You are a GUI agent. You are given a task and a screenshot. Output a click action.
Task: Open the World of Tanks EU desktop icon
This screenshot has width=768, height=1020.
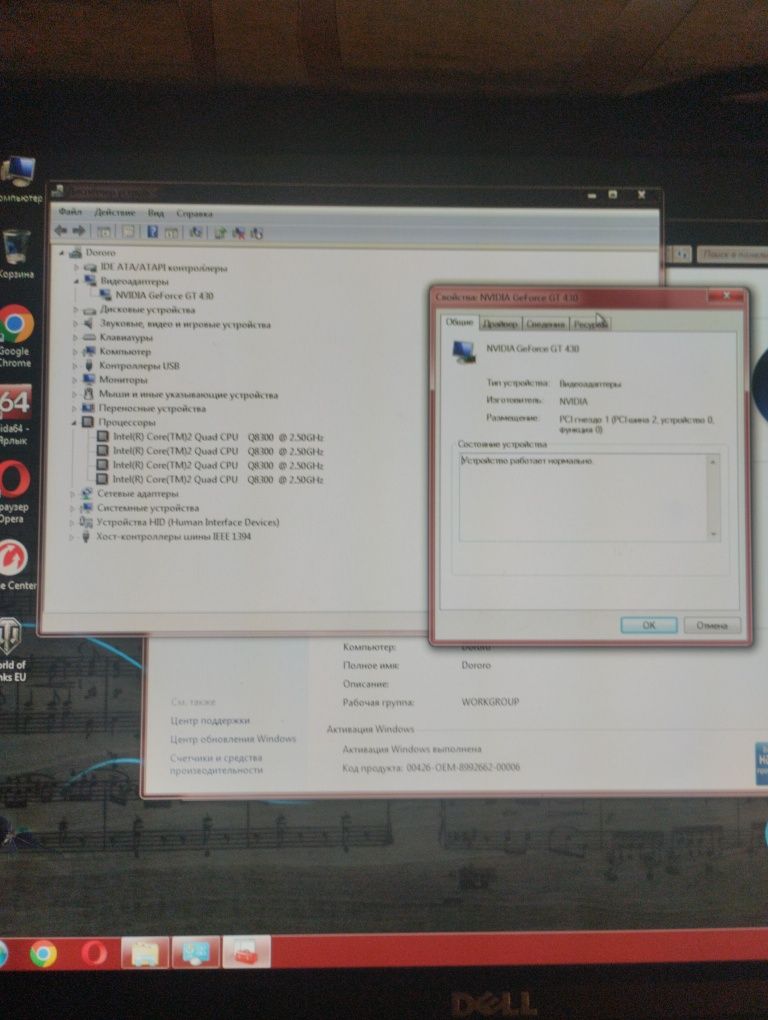pos(13,650)
